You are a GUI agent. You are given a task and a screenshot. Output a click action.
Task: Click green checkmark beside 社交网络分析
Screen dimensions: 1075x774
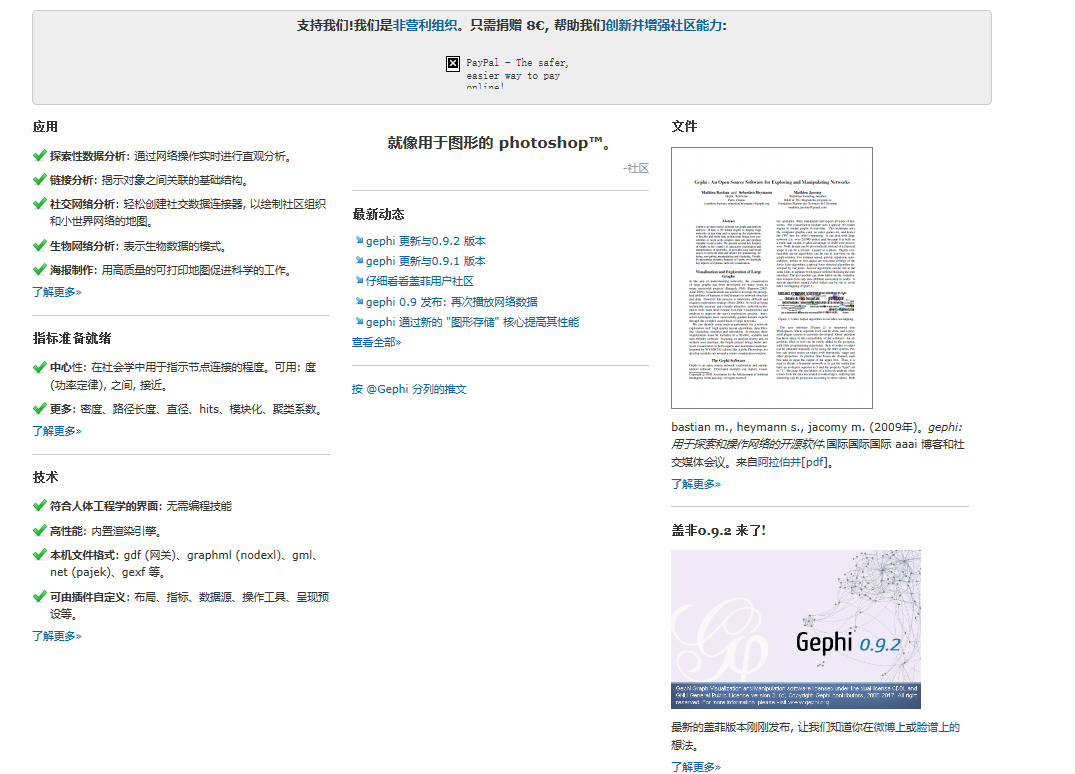coord(39,204)
